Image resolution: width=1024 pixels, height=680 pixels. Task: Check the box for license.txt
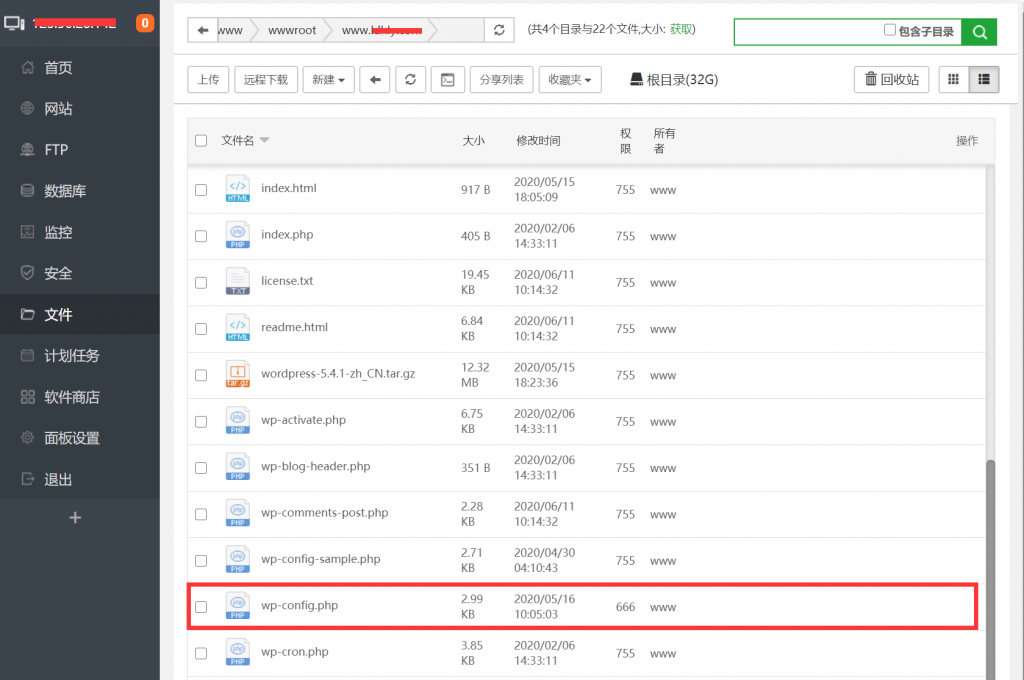201,282
